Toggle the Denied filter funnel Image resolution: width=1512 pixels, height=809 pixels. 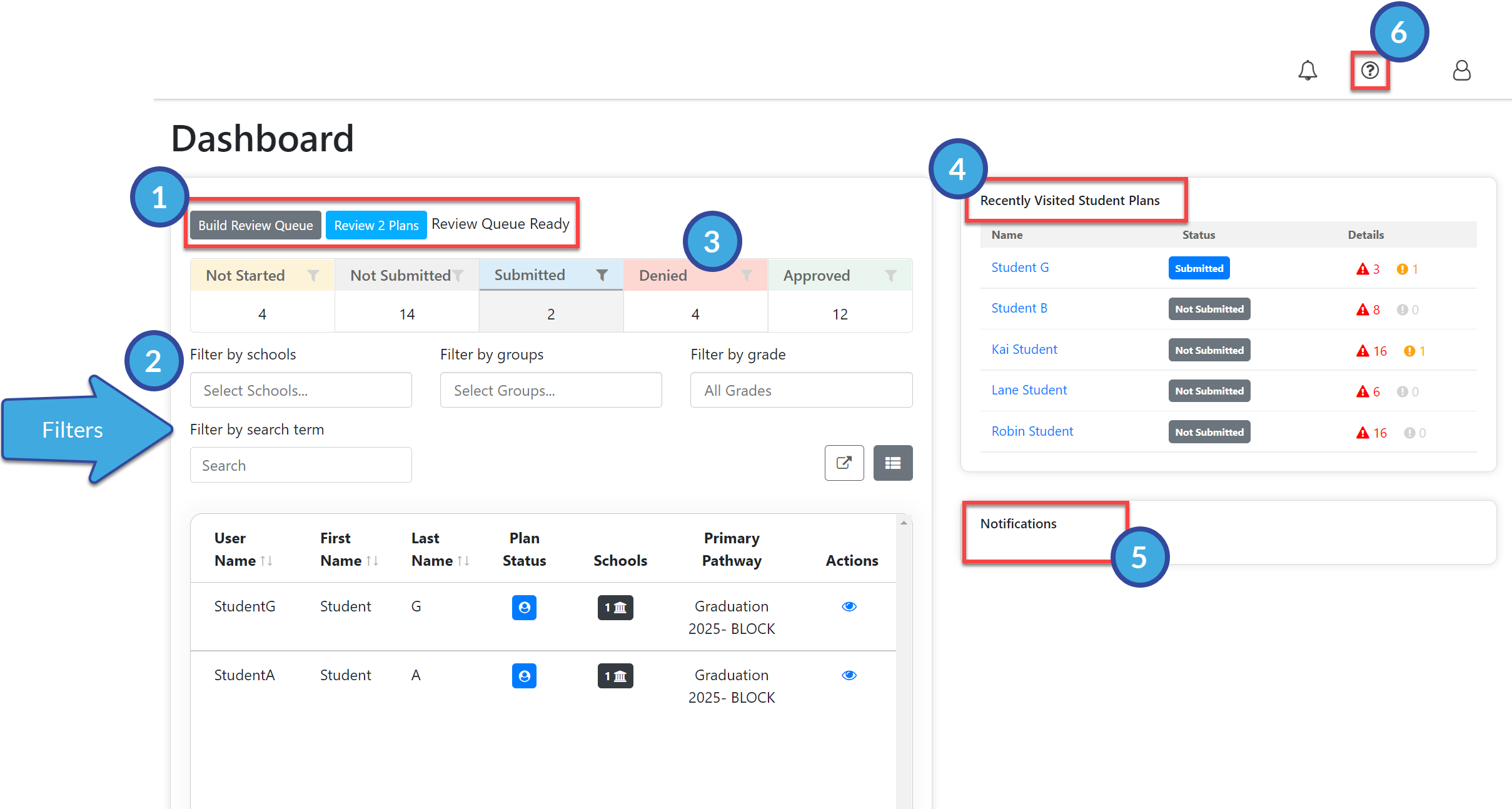click(x=746, y=275)
